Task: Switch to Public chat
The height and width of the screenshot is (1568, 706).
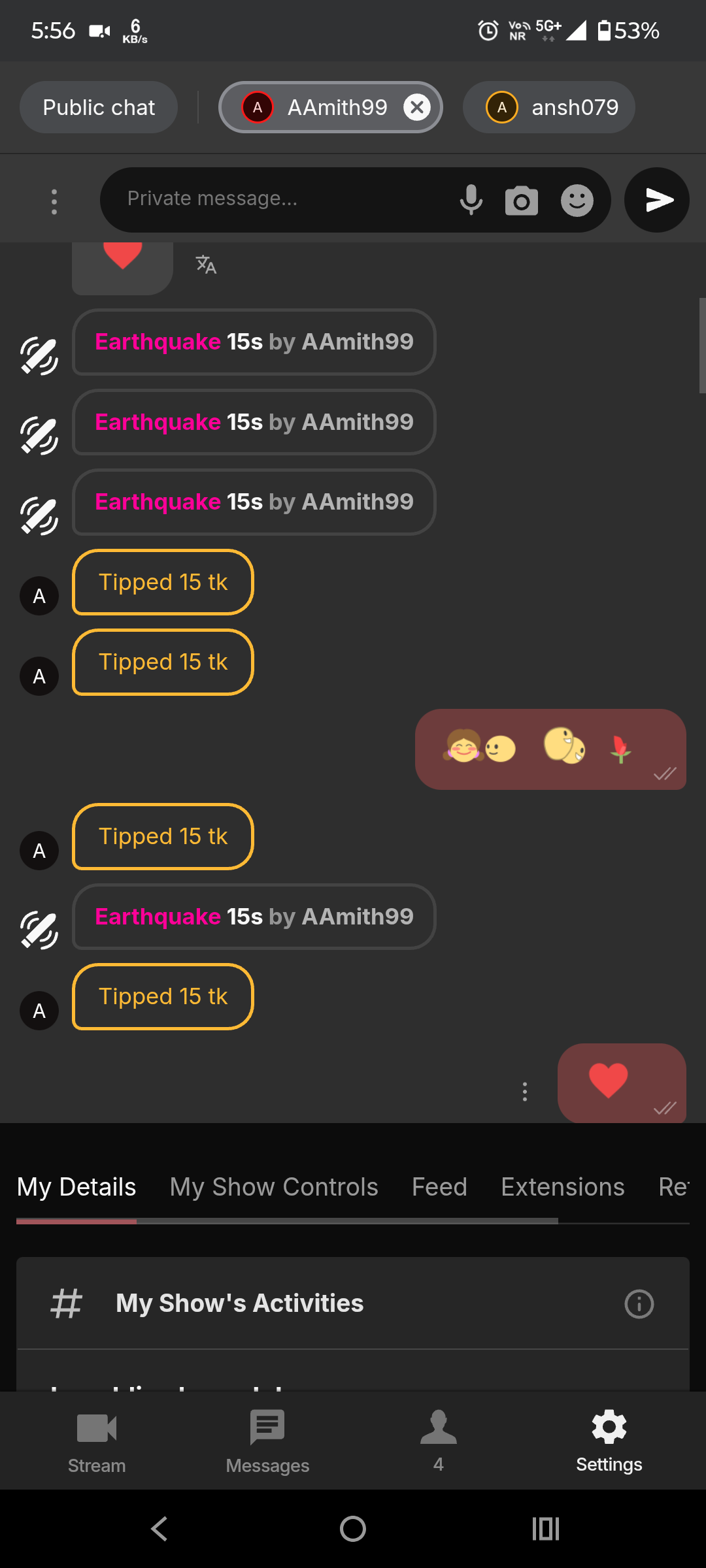Action: pyautogui.click(x=99, y=107)
